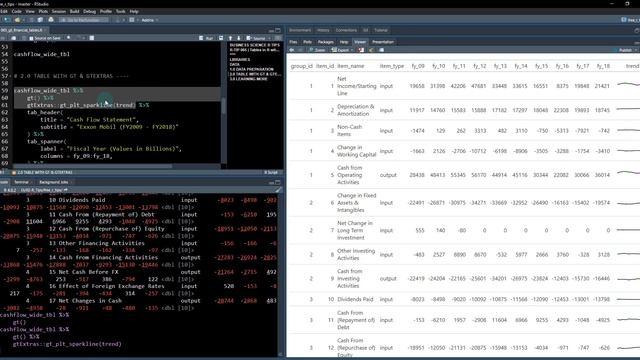This screenshot has width=640, height=360.
Task: Open the Source button dropdown arrow
Action: 269,38
